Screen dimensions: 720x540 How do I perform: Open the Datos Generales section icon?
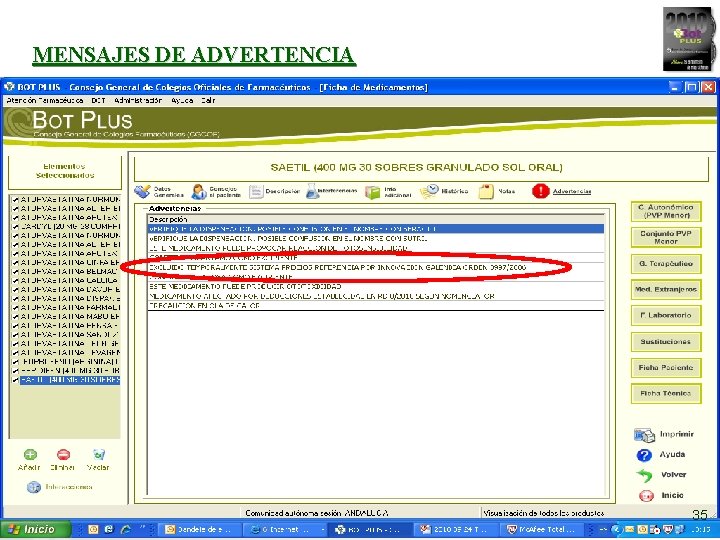point(143,191)
